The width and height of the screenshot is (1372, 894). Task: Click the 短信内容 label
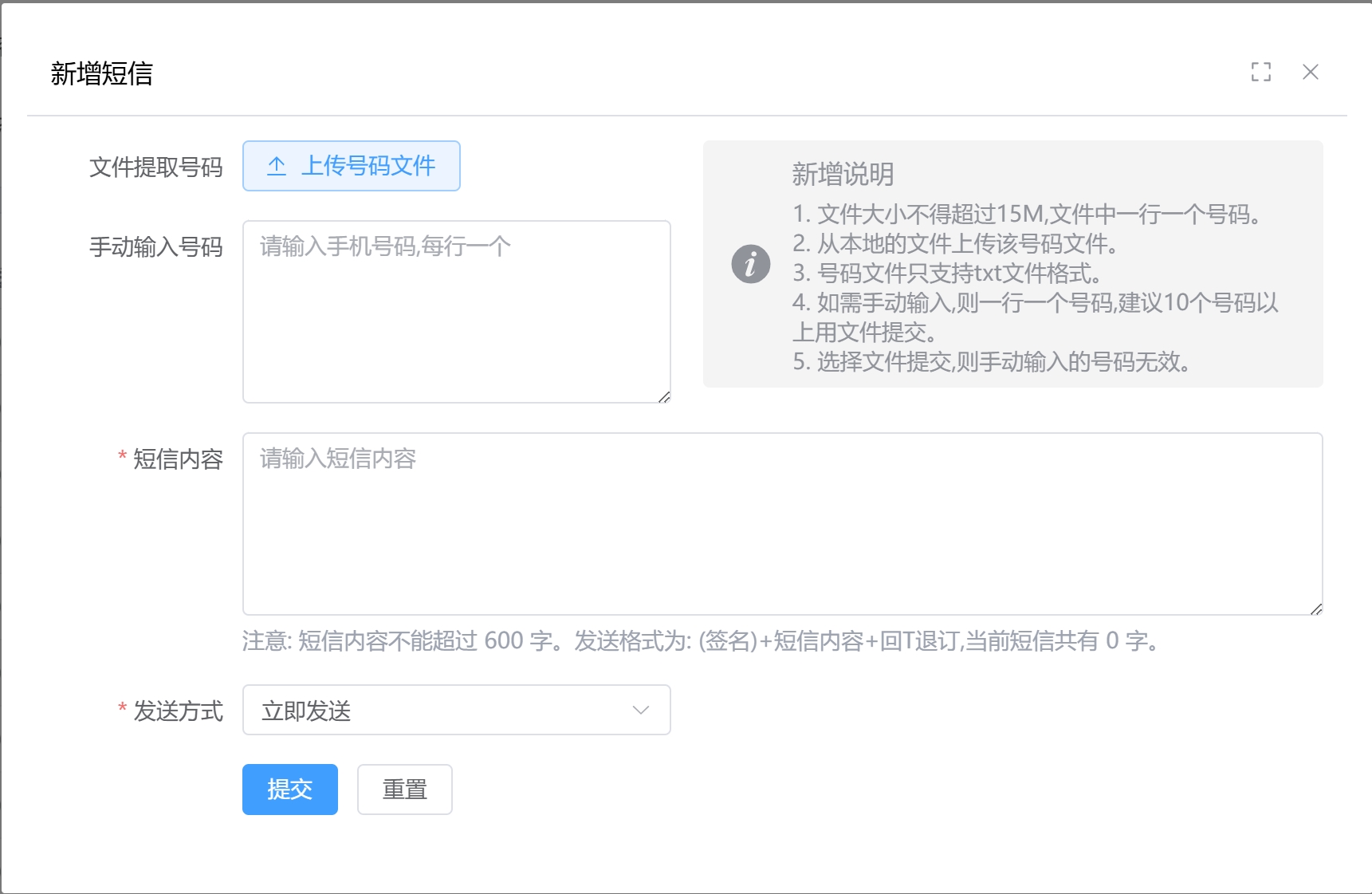click(x=178, y=459)
